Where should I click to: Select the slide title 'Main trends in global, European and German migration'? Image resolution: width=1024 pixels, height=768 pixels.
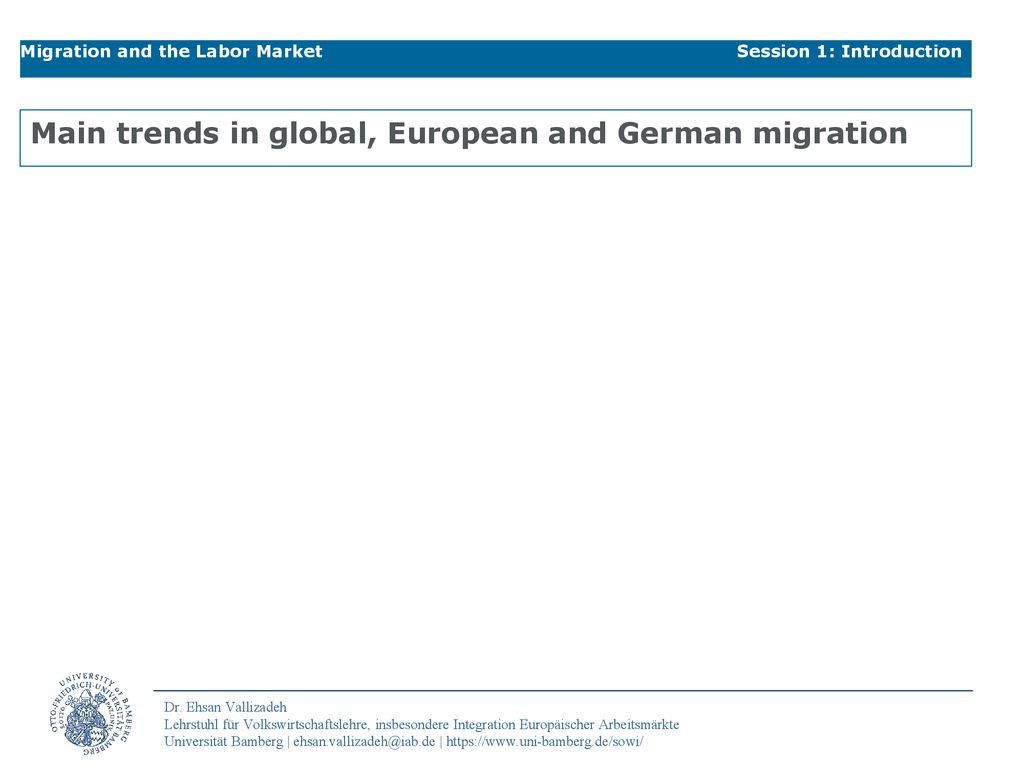469,134
